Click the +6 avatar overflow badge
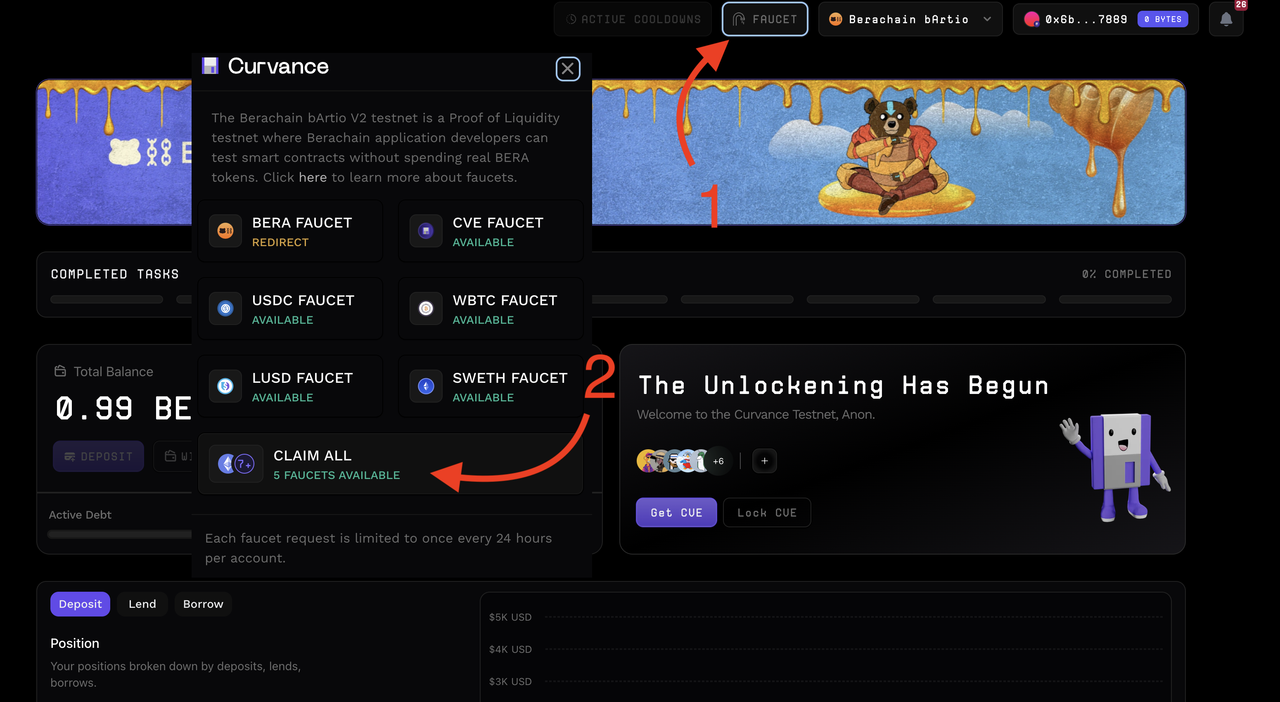The width and height of the screenshot is (1280, 702). 718,461
